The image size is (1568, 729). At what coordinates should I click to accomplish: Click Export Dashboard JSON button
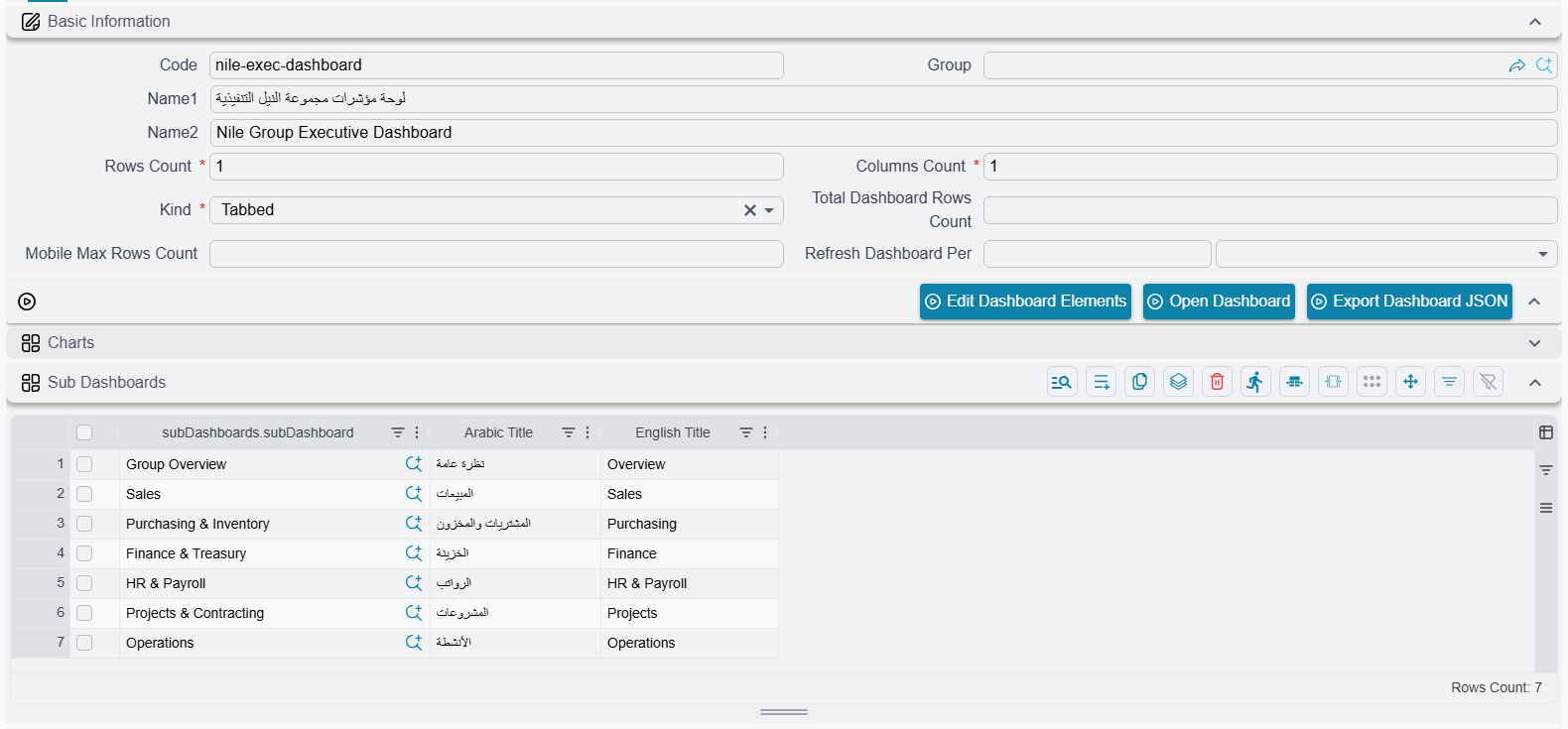[x=1409, y=302]
